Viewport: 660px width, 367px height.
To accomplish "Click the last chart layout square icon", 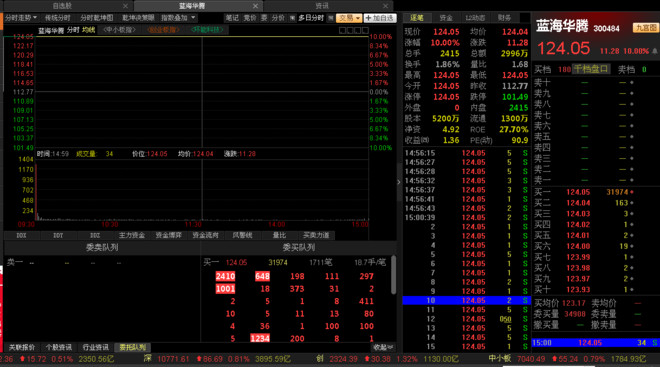I will [x=365, y=30].
